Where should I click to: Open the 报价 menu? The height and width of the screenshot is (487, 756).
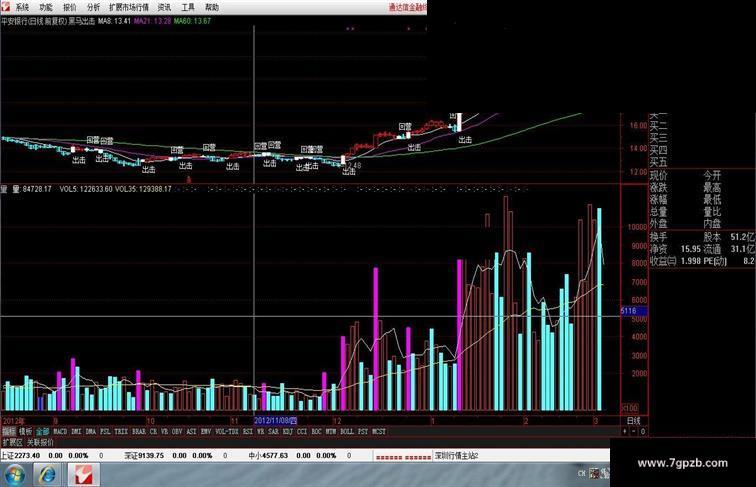[x=69, y=7]
